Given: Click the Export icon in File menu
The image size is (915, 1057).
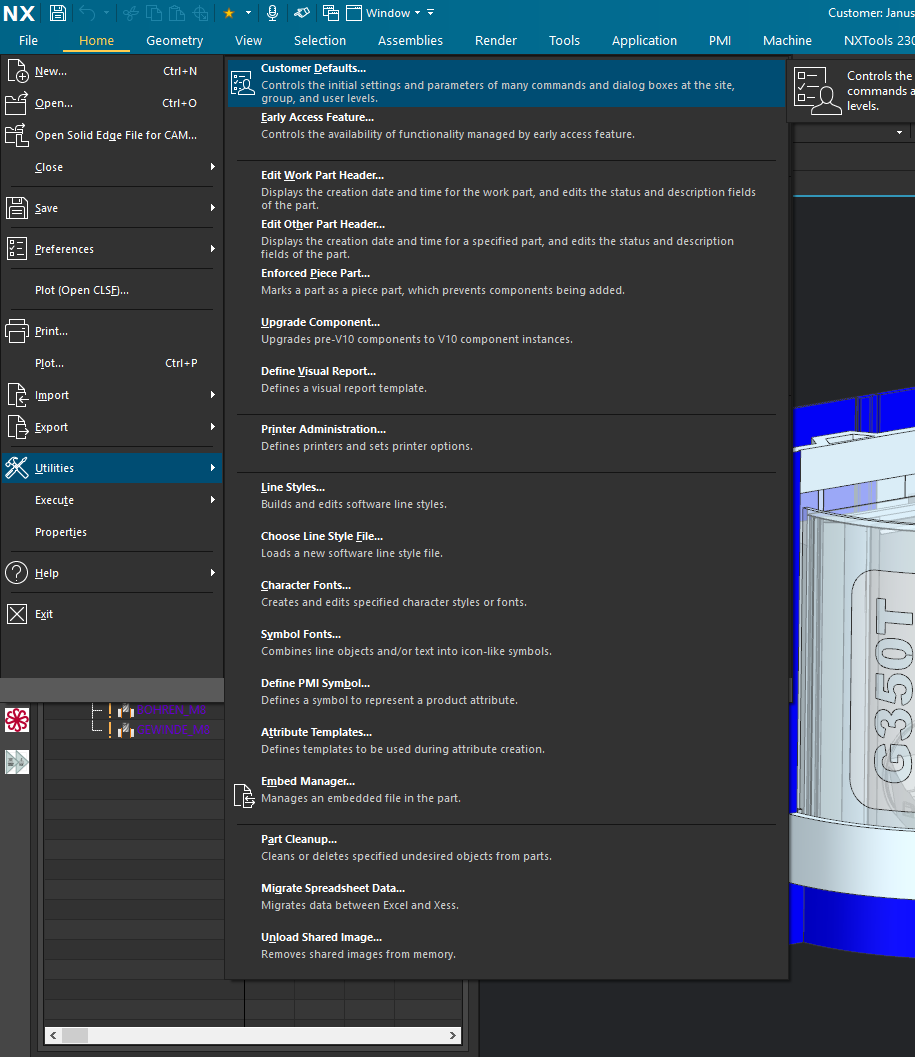Looking at the screenshot, I should click(x=17, y=427).
